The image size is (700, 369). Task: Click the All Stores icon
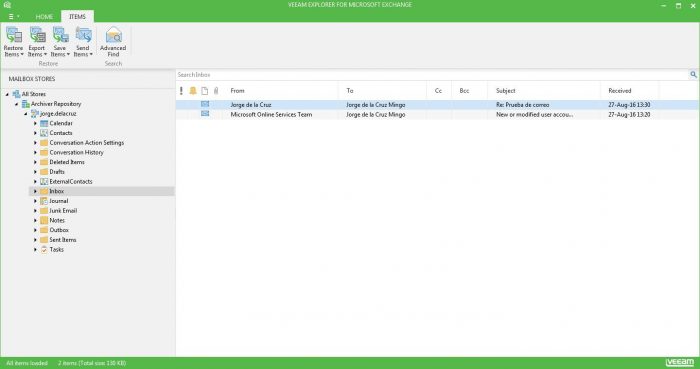pos(17,94)
